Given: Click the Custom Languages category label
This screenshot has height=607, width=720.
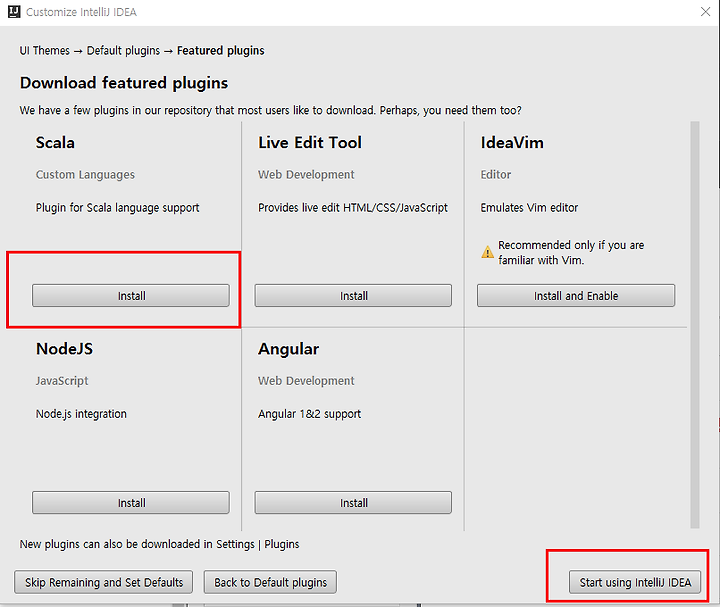Looking at the screenshot, I should [85, 174].
